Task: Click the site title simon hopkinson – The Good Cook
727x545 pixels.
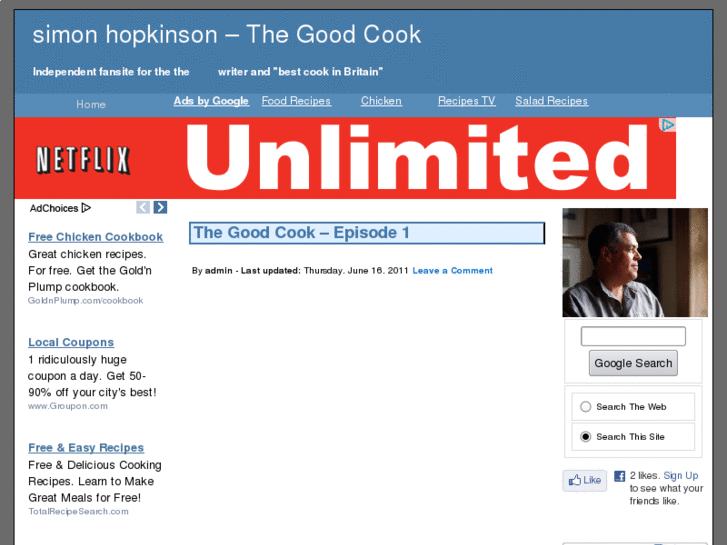Action: (x=227, y=35)
